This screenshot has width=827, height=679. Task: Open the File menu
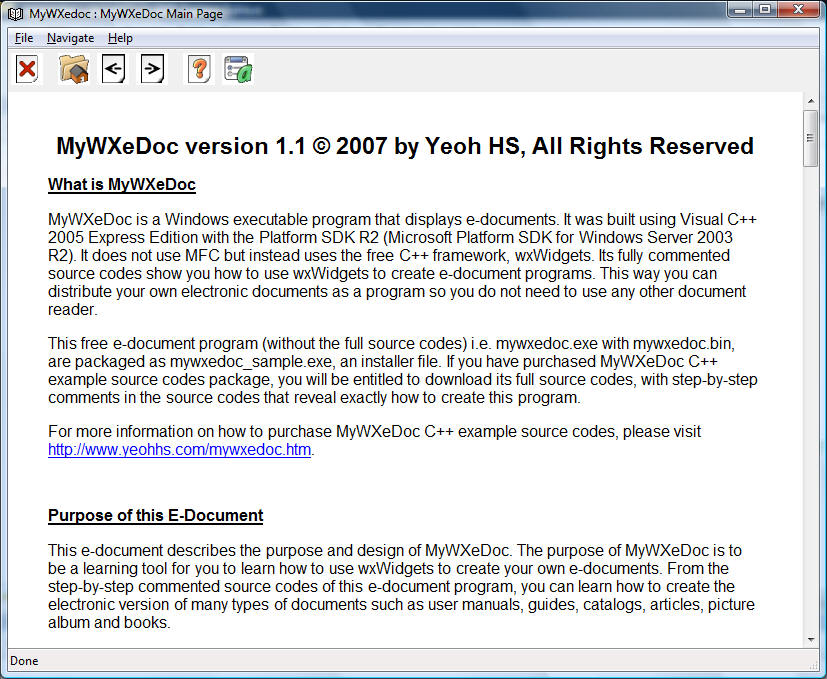pyautogui.click(x=24, y=38)
